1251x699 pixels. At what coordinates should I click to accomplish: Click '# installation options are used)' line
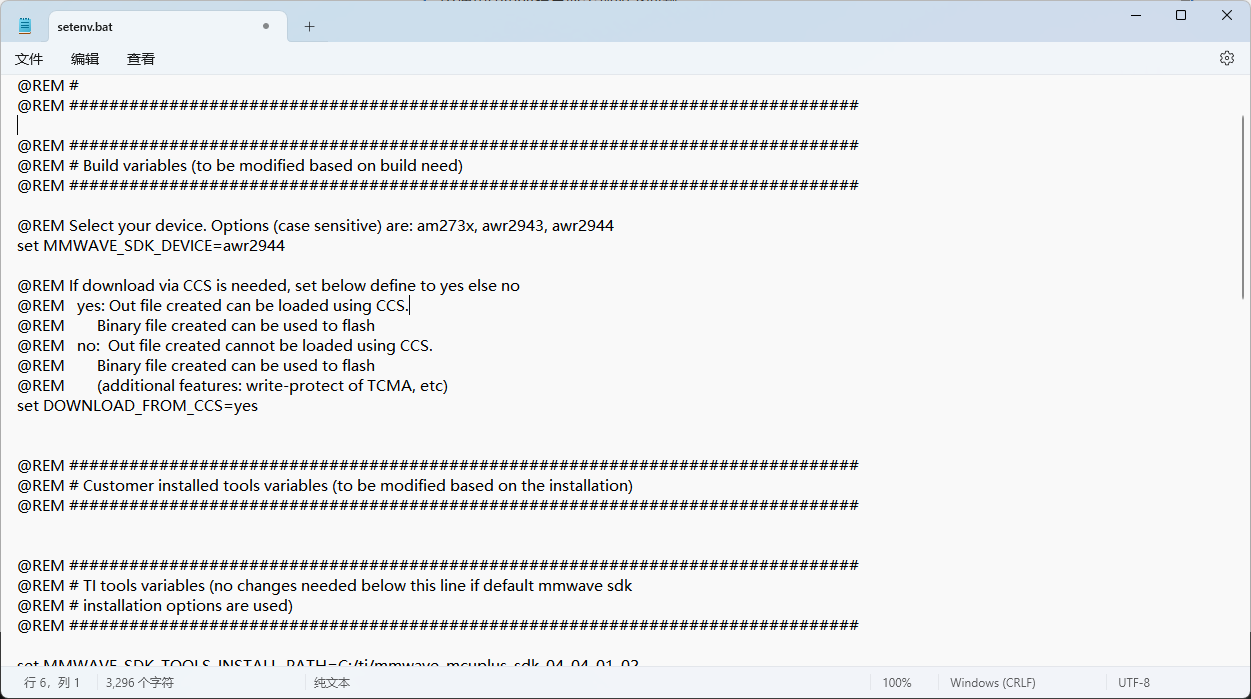click(x=155, y=605)
